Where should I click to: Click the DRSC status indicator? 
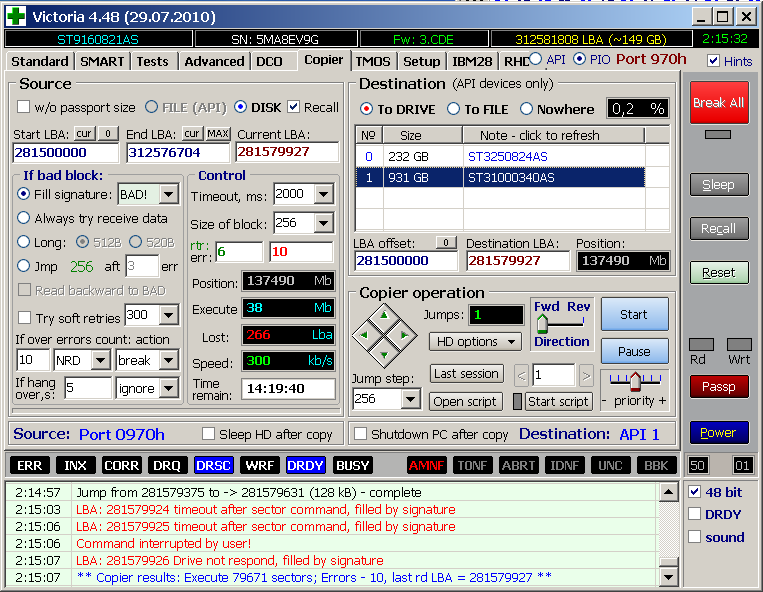(x=213, y=466)
